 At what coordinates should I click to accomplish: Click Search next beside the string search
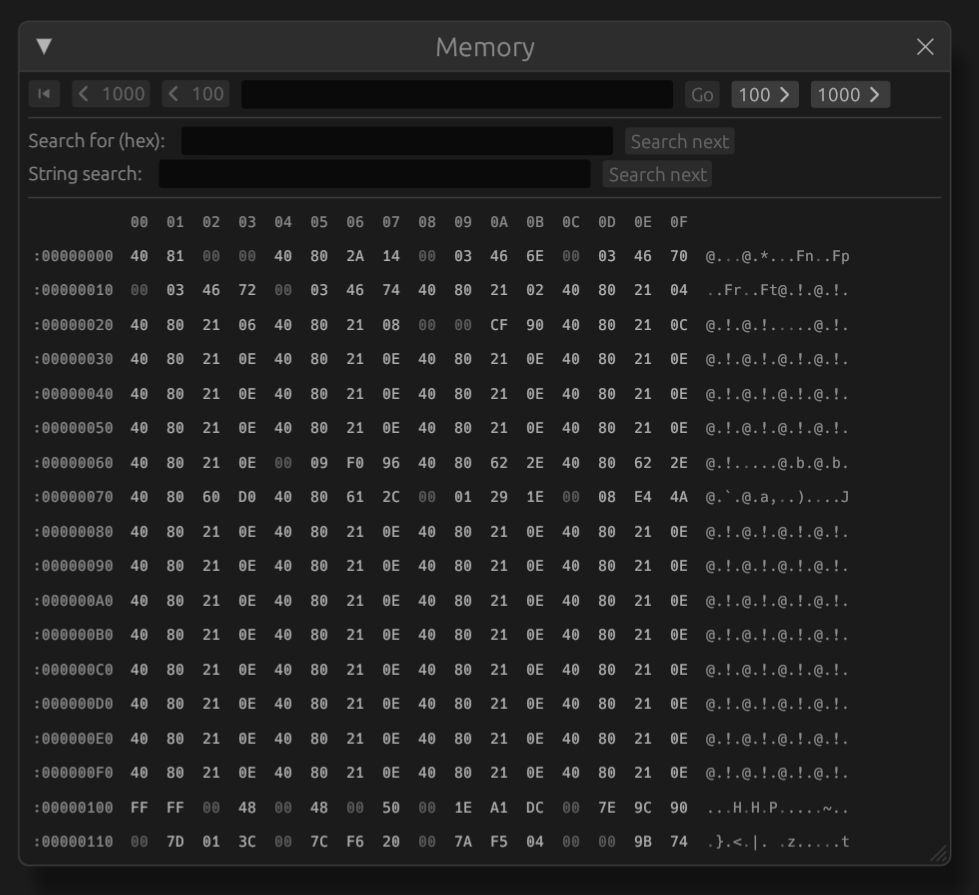coord(657,174)
